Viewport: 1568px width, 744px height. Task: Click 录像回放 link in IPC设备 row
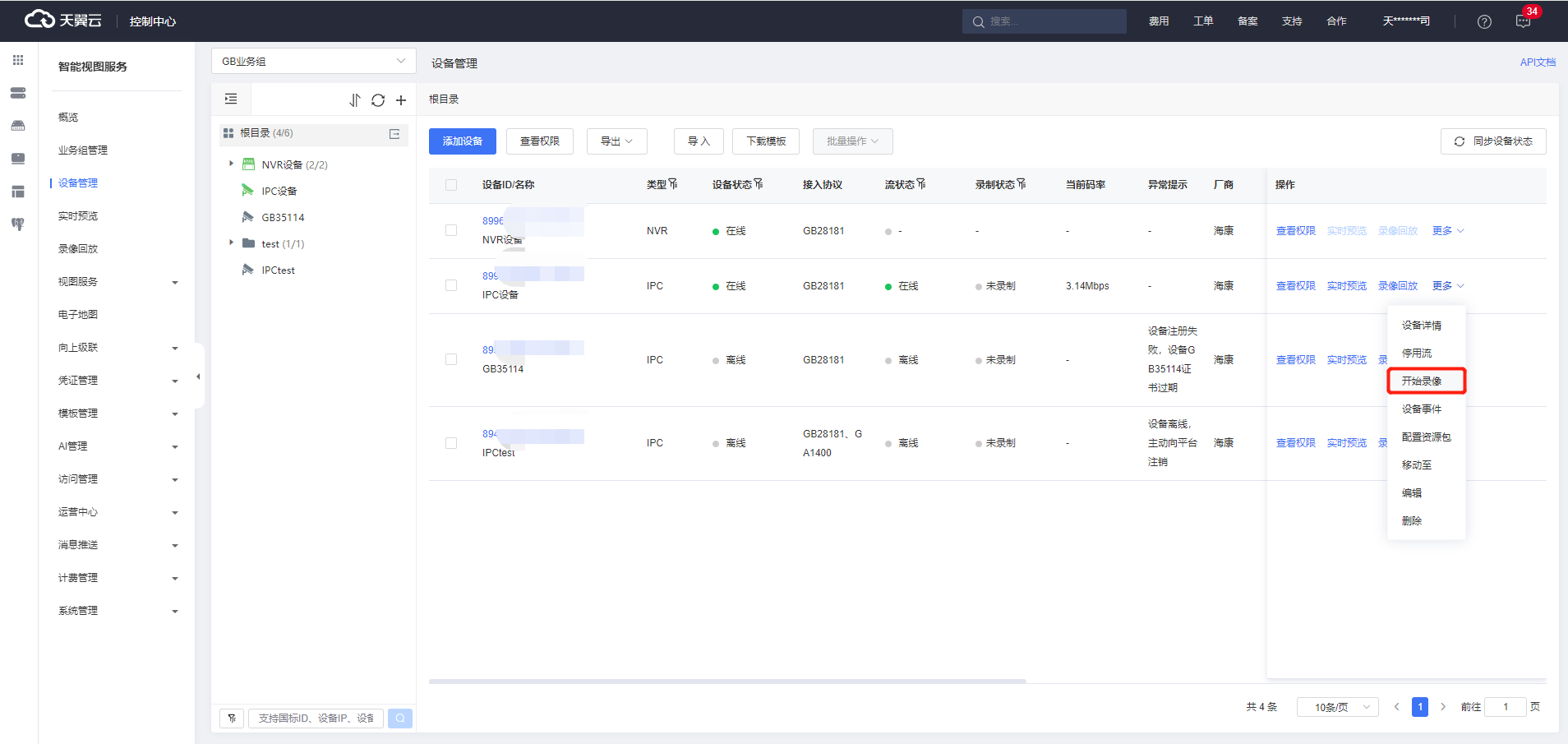pos(1398,286)
